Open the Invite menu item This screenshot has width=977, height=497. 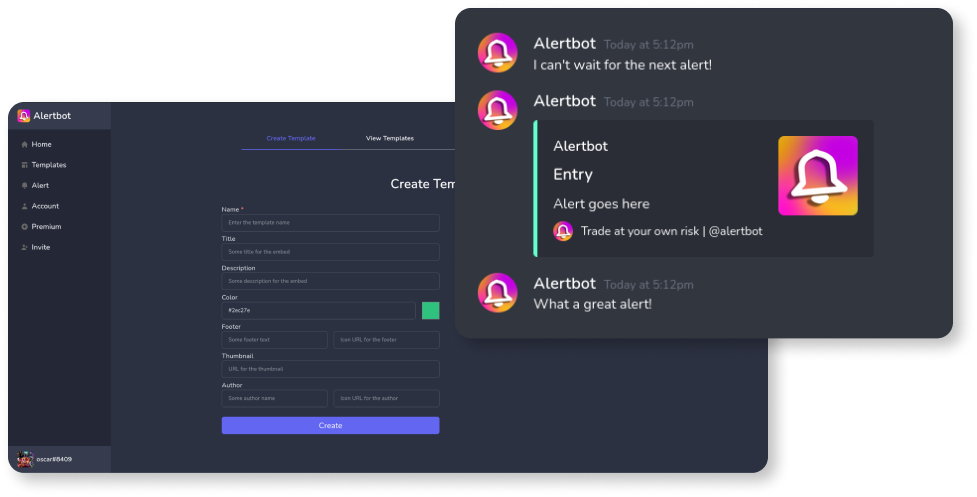(x=41, y=247)
